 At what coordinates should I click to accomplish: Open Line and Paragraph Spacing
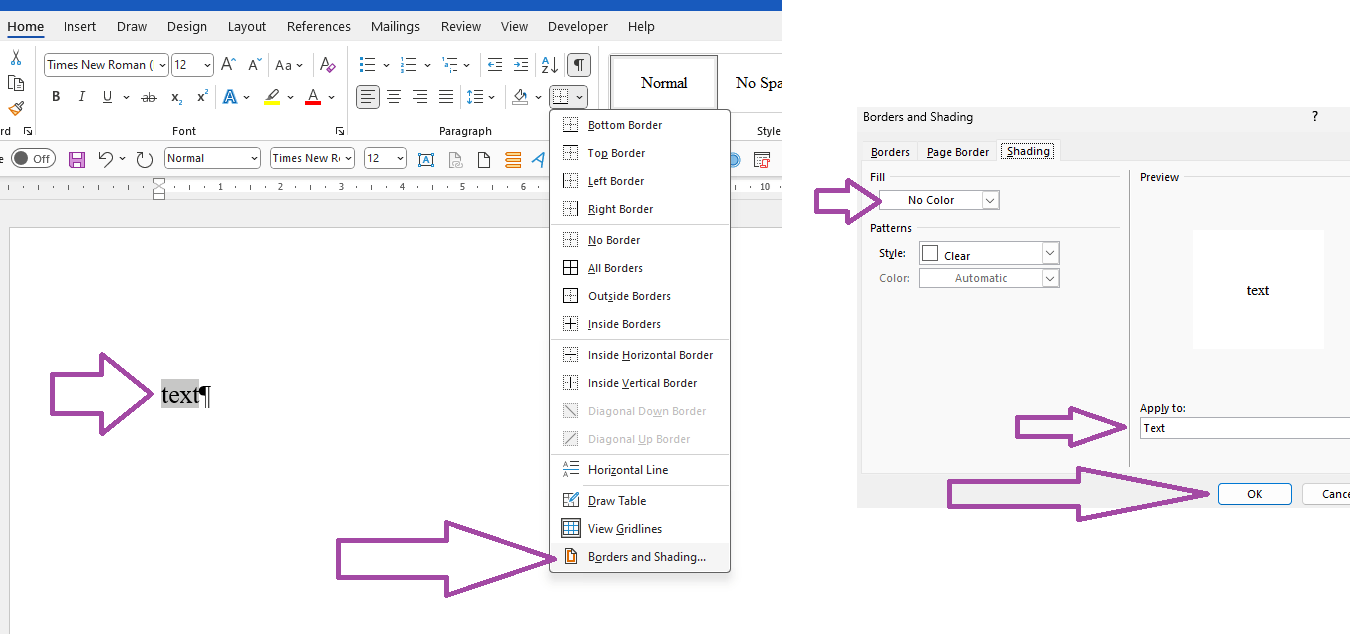[481, 97]
